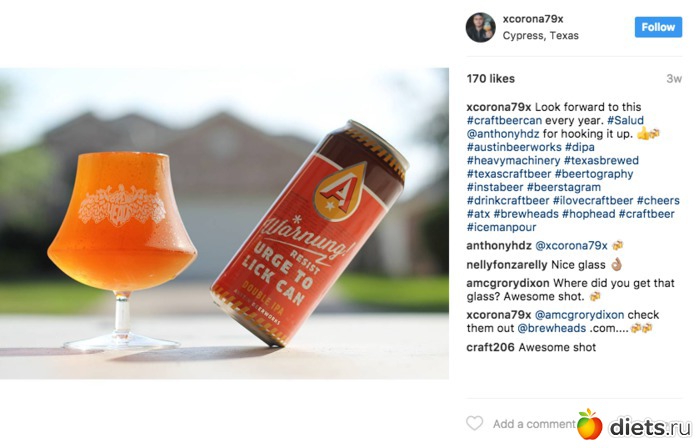Open commenter amcgrorydixon's profile
This screenshot has width=699, height=448.
click(x=508, y=283)
